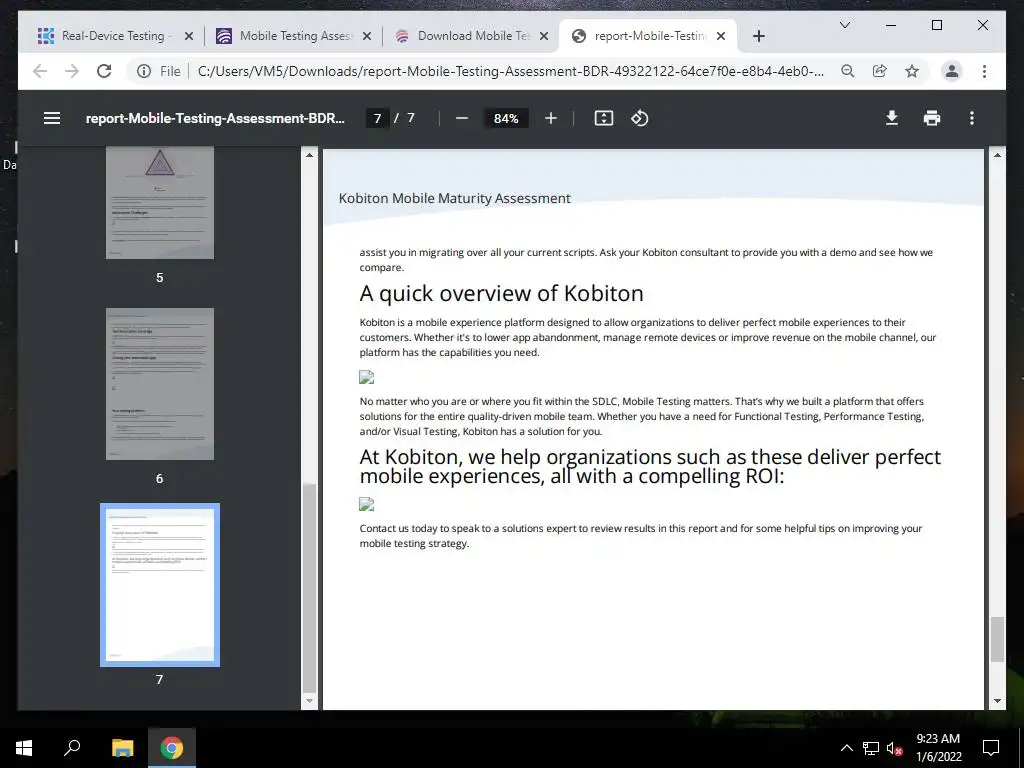Select page 6 thumbnail

159,384
